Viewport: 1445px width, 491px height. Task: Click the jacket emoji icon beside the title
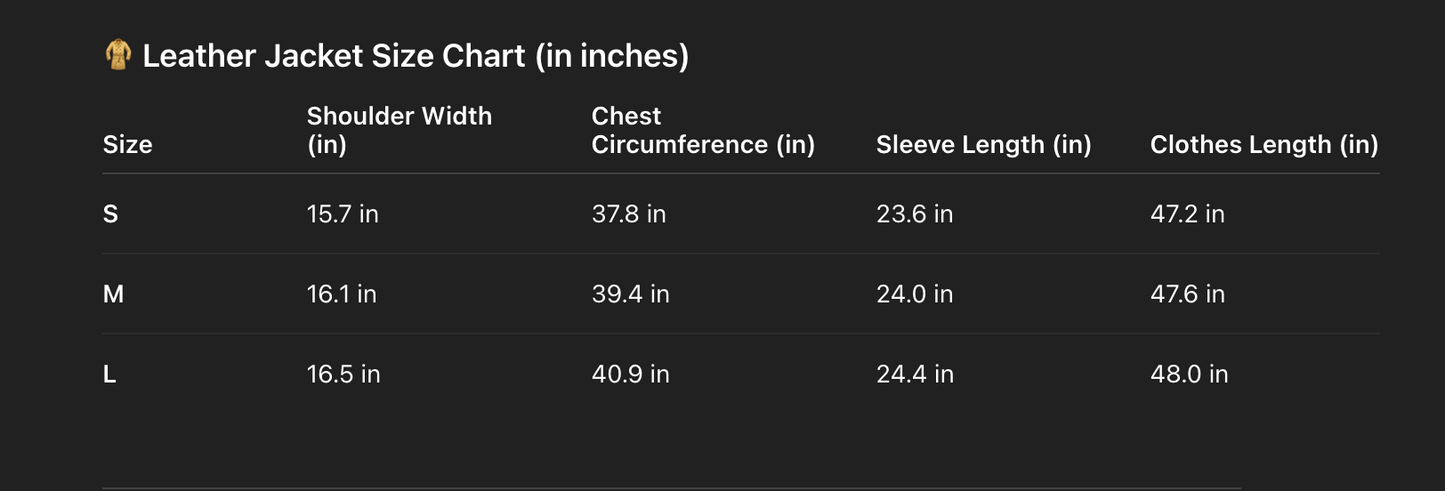[118, 56]
